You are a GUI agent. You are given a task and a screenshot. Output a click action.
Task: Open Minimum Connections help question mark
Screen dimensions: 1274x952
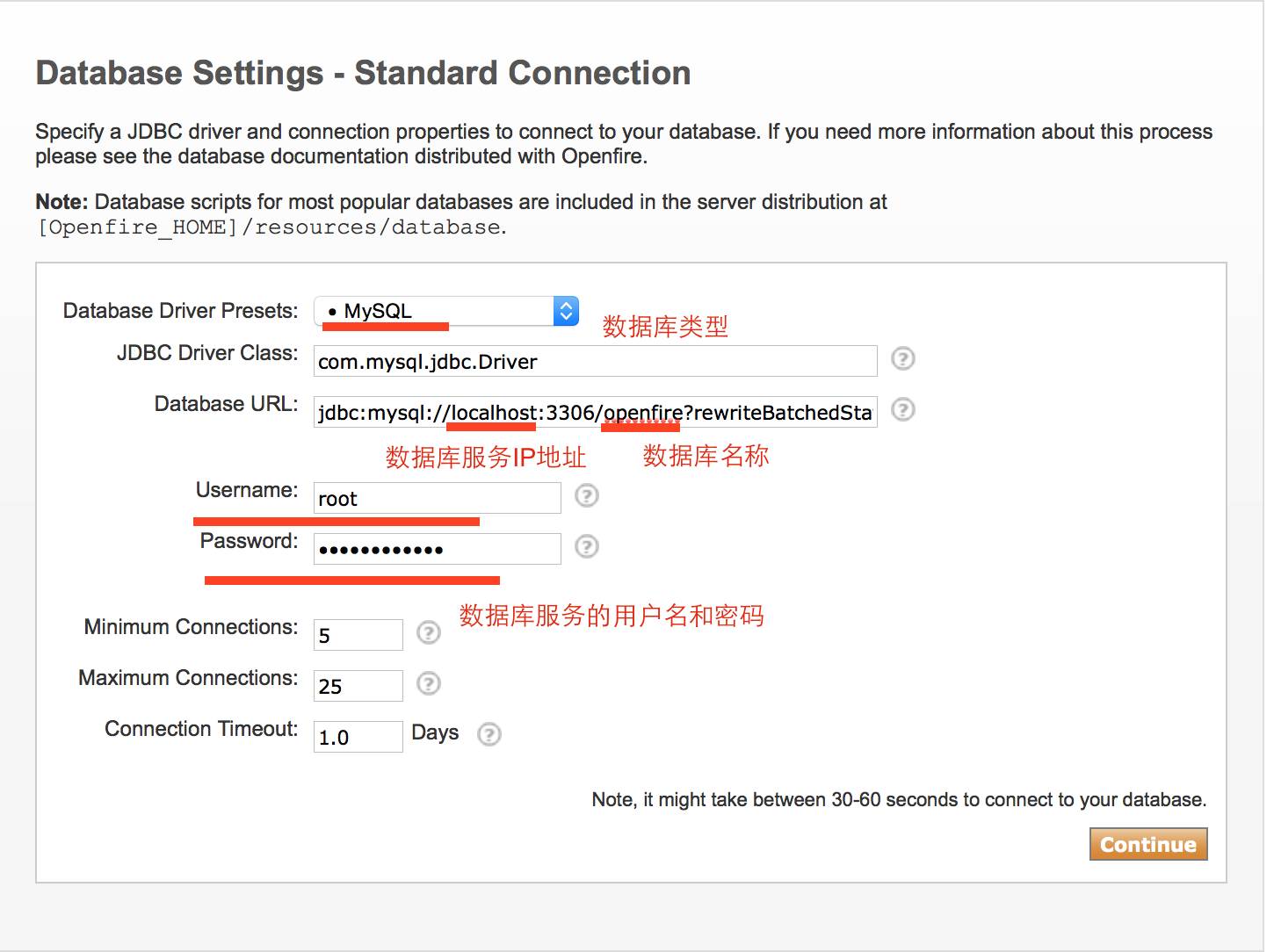pyautogui.click(x=428, y=632)
